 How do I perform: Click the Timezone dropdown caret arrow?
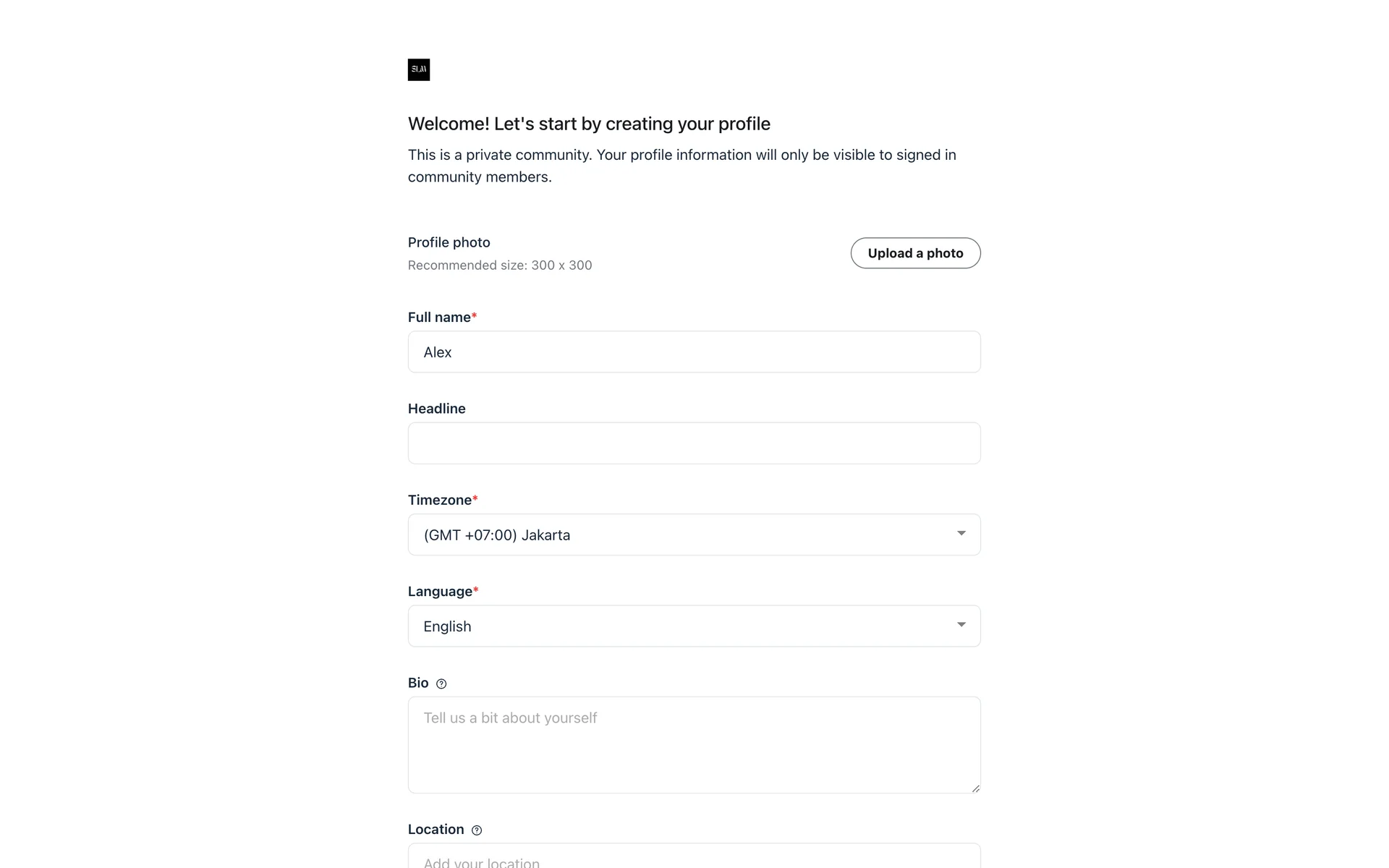[961, 534]
